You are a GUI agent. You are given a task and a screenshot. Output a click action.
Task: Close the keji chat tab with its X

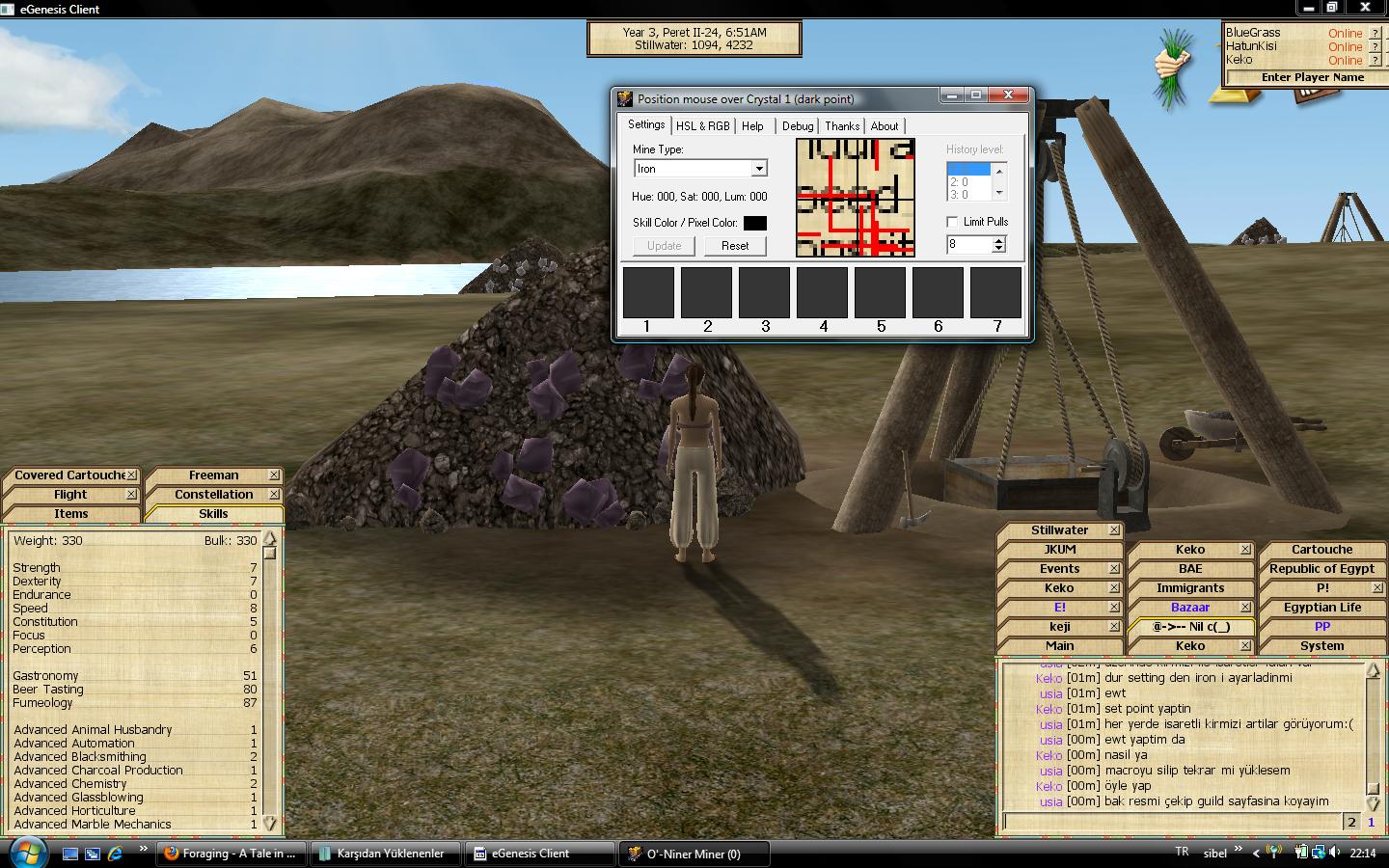click(1114, 627)
